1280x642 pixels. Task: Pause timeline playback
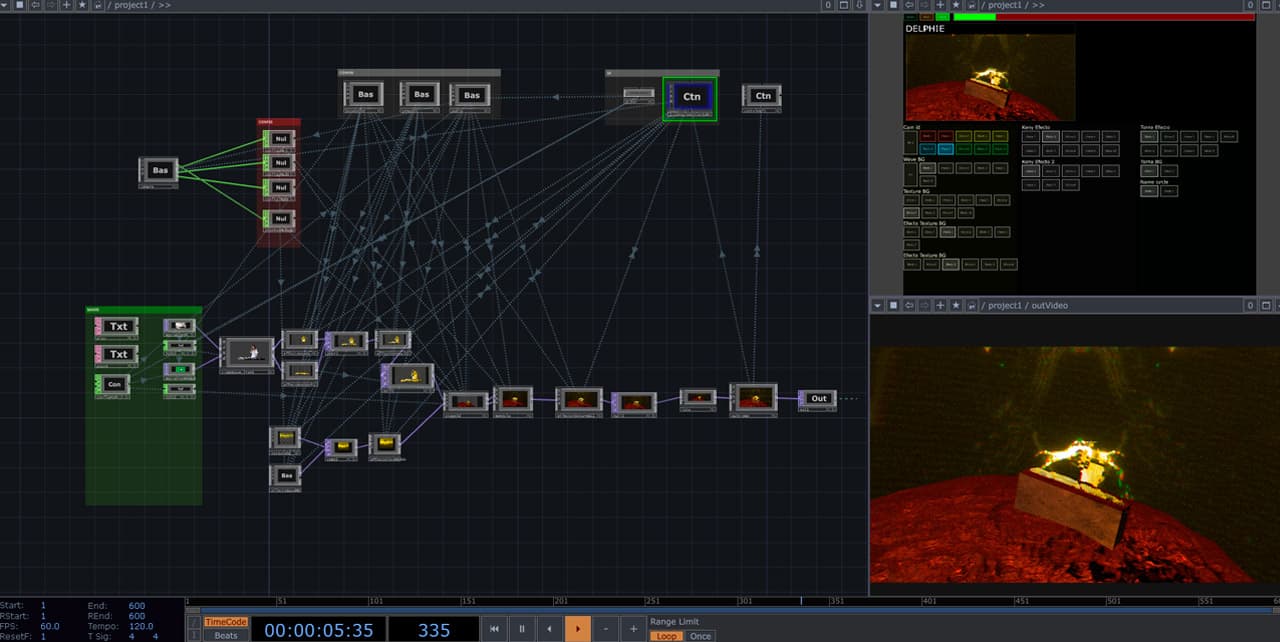pos(521,629)
